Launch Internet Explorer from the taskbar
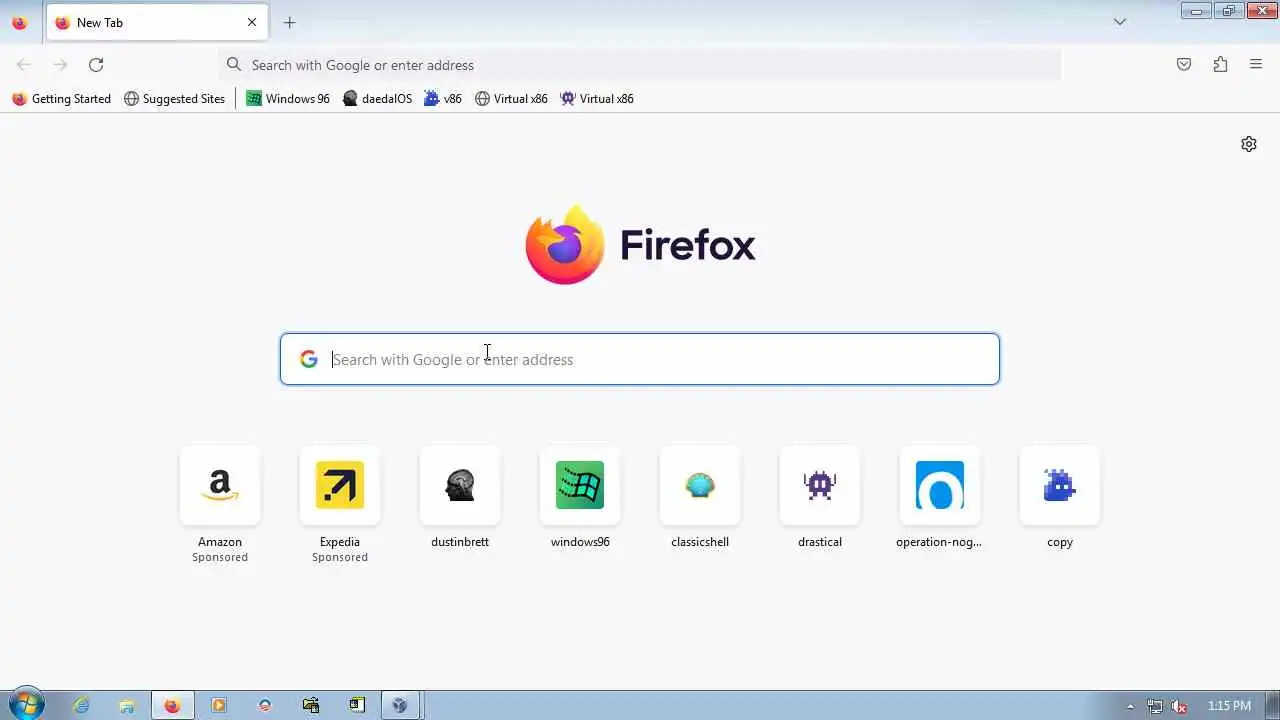Viewport: 1280px width, 720px height. (x=81, y=705)
